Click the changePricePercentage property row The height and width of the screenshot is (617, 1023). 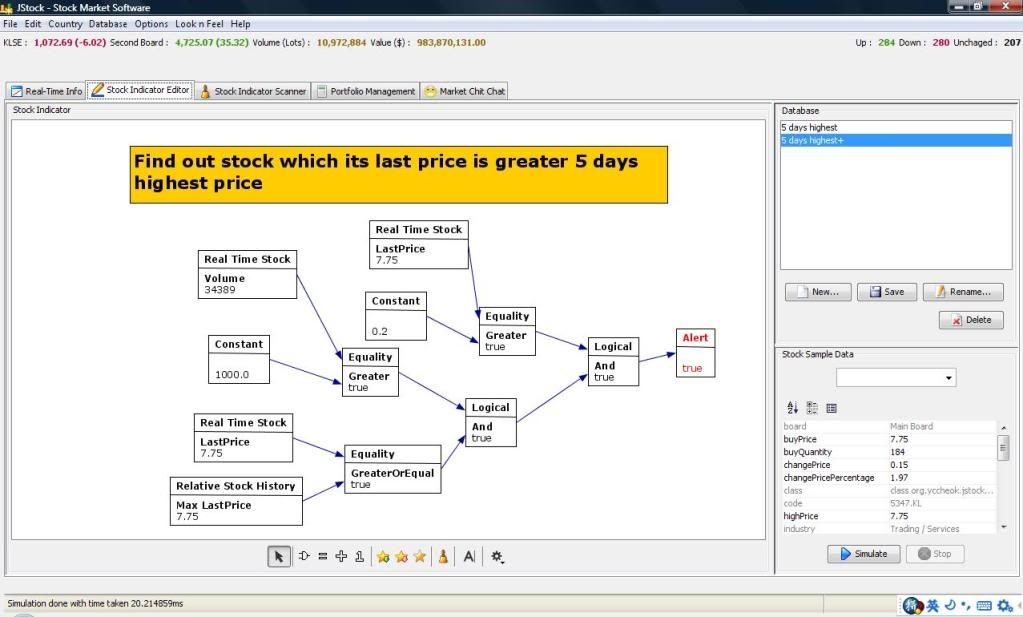click(x=889, y=478)
